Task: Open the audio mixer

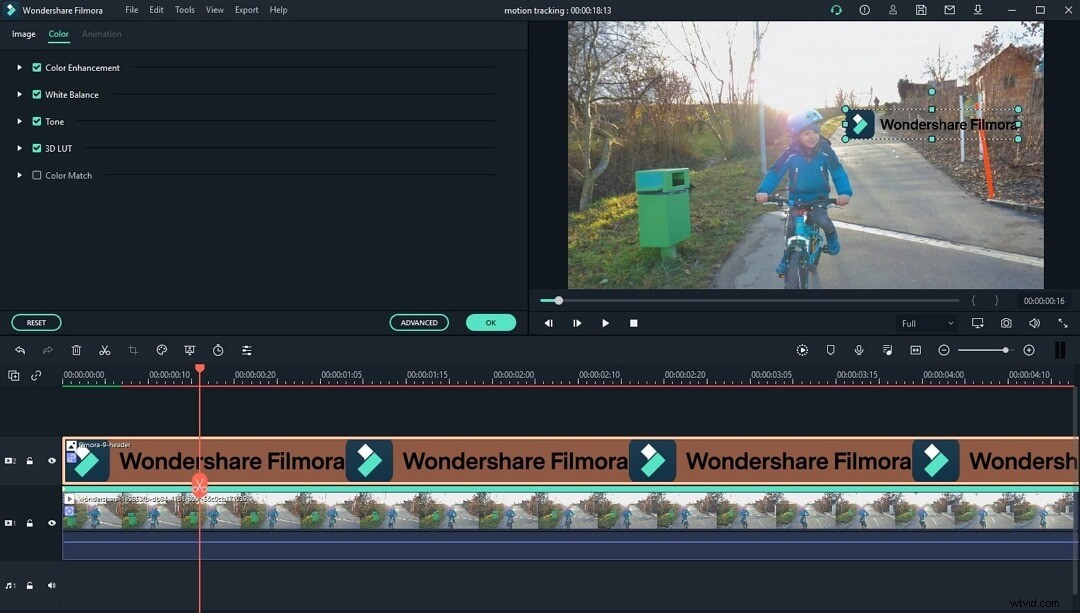Action: point(887,350)
